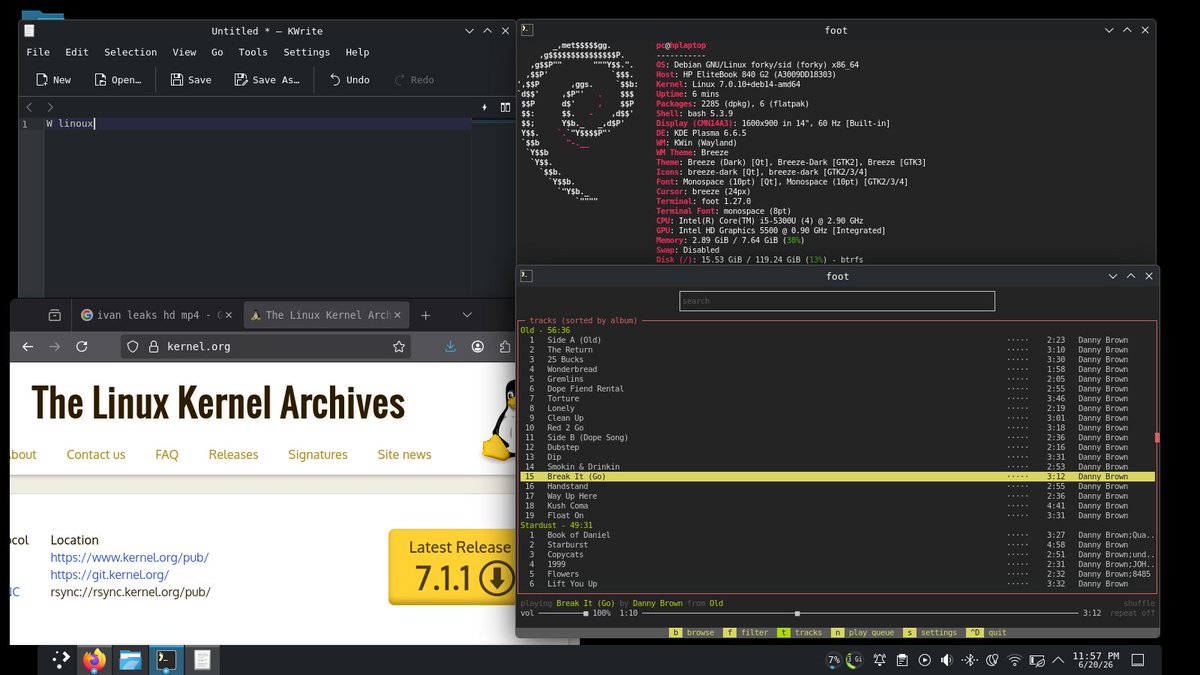This screenshot has width=1200, height=675.
Task: Open the Firefox account icon
Action: pos(478,346)
